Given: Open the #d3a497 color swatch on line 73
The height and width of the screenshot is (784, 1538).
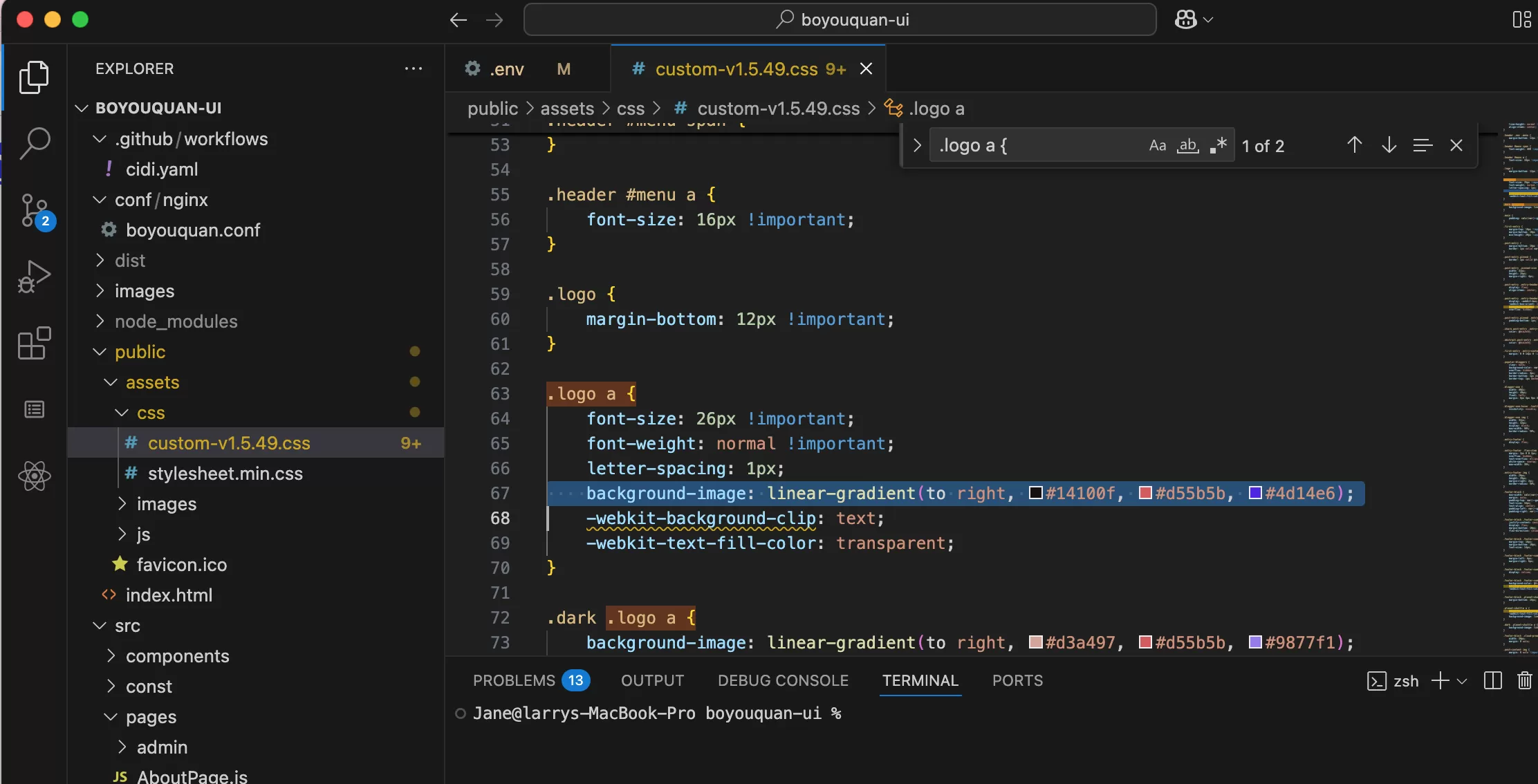Looking at the screenshot, I should (x=1036, y=642).
